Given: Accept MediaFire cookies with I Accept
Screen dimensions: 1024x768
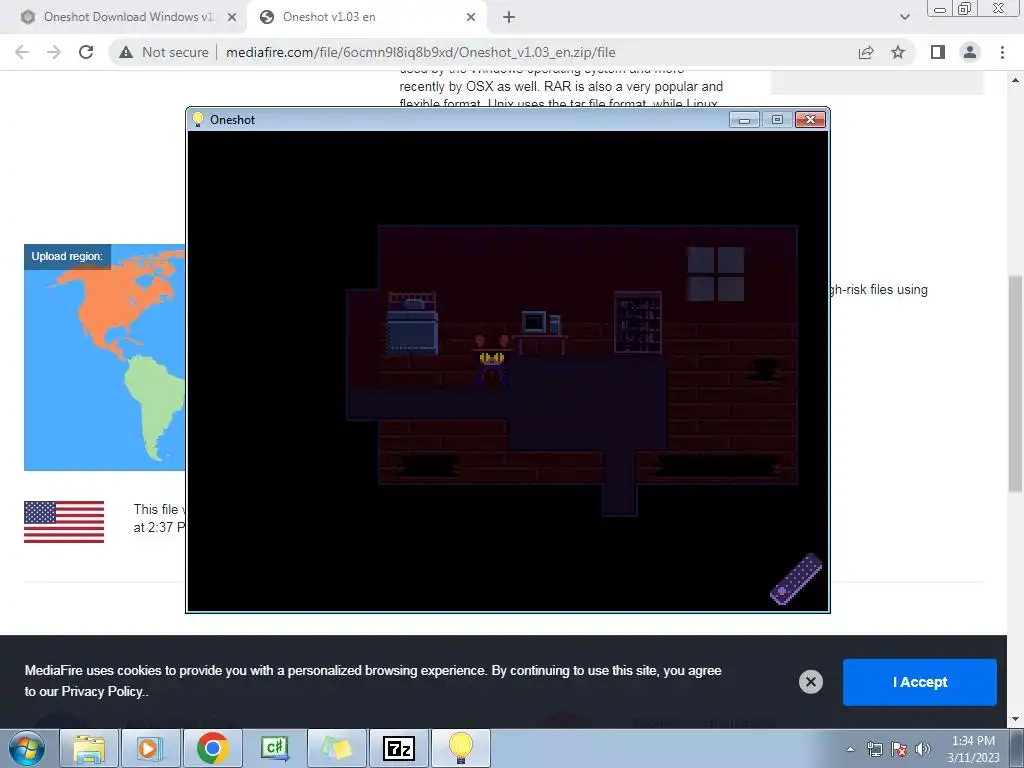Looking at the screenshot, I should tap(920, 682).
